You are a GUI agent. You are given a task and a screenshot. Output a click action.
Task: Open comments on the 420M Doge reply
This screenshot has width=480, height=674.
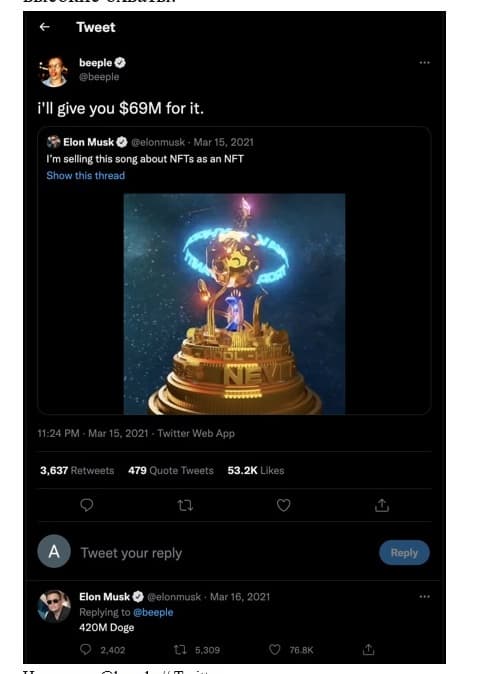(x=86, y=649)
